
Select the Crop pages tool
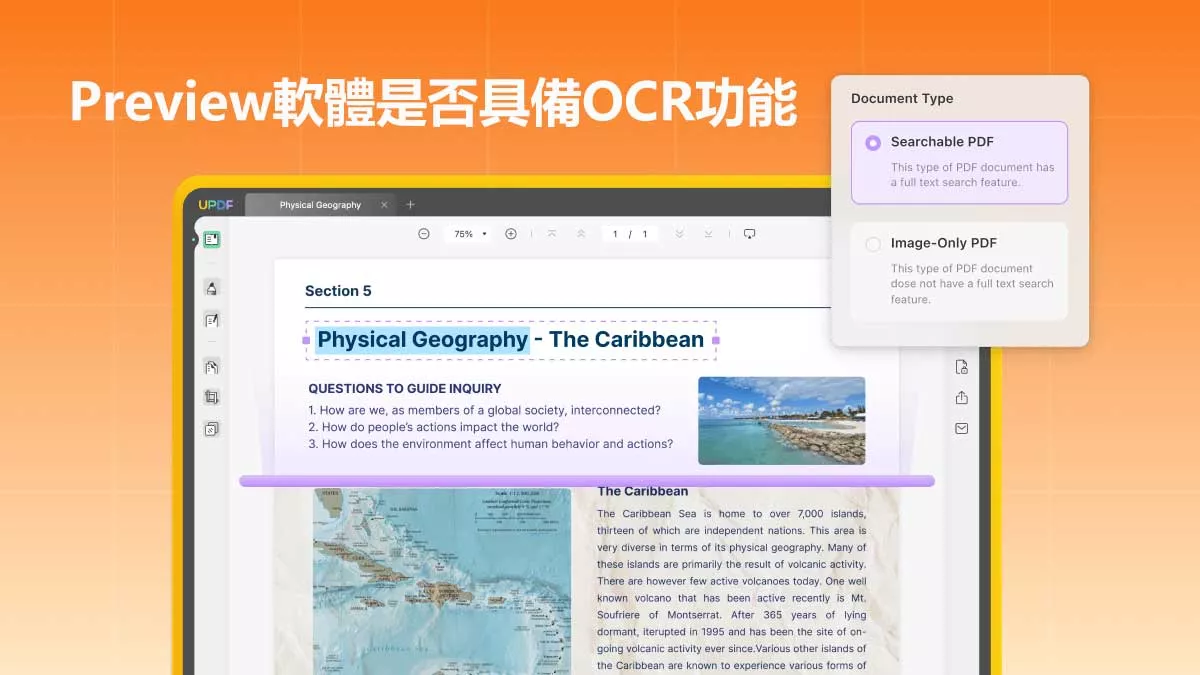[212, 396]
